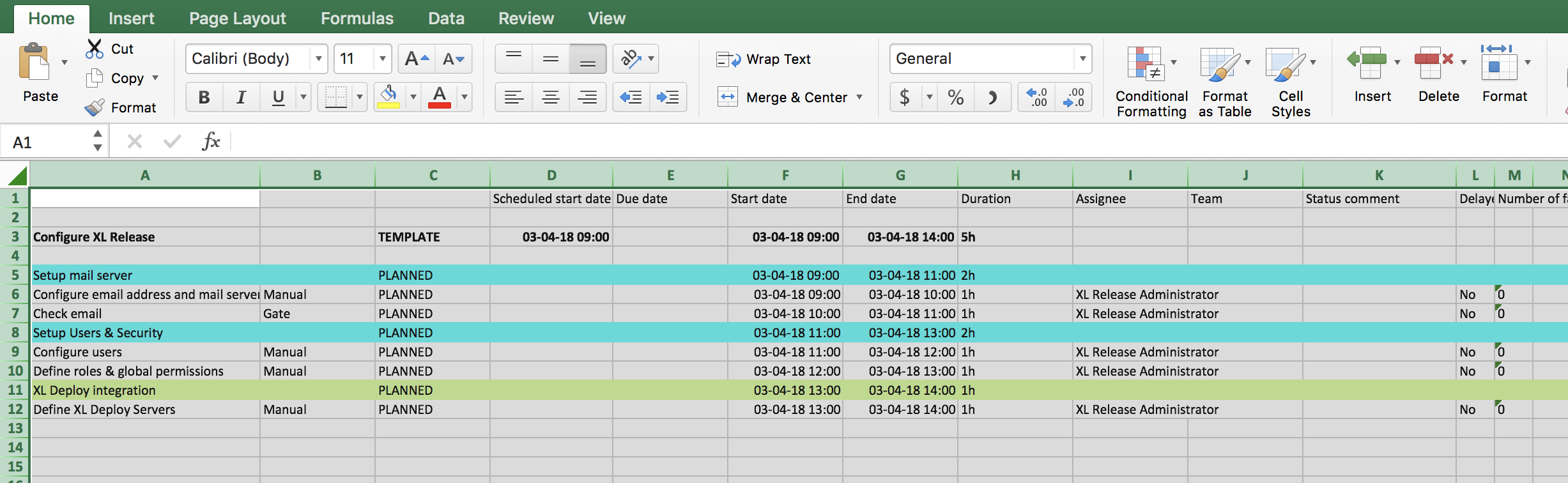Confirm formula entry with the checkmark button
This screenshot has width=1568, height=483.
tap(172, 141)
